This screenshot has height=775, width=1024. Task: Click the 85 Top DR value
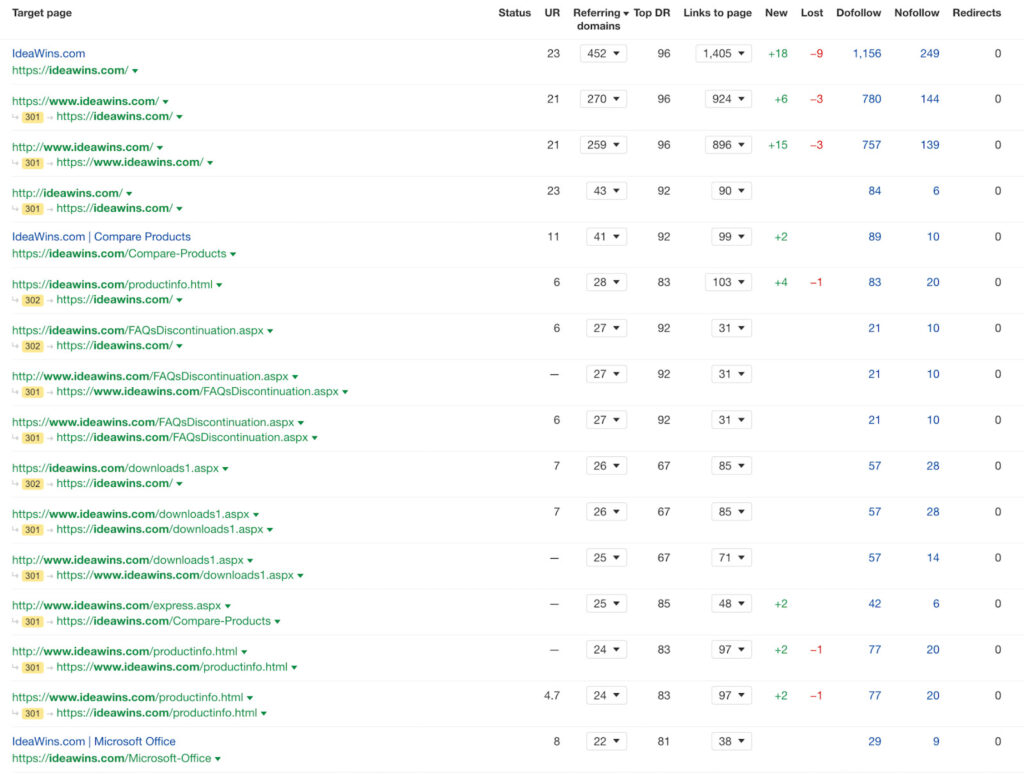[664, 603]
